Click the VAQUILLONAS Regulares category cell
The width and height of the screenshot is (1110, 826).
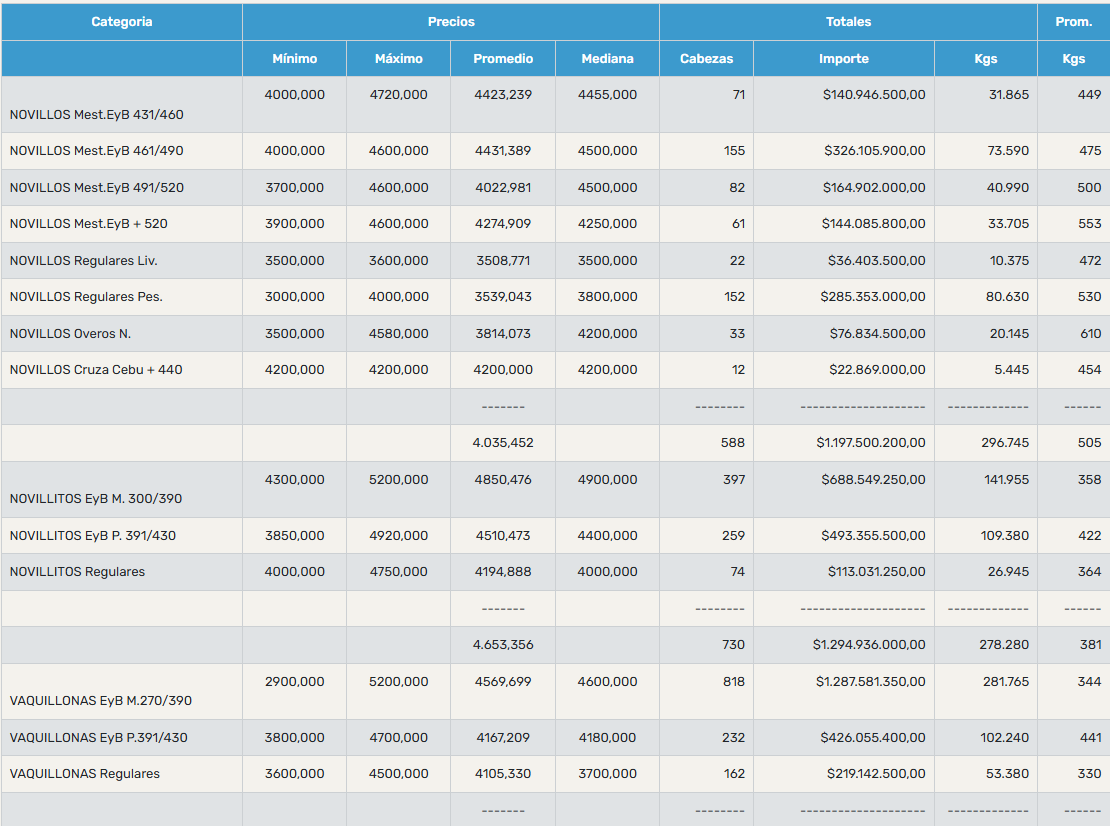[x=122, y=774]
